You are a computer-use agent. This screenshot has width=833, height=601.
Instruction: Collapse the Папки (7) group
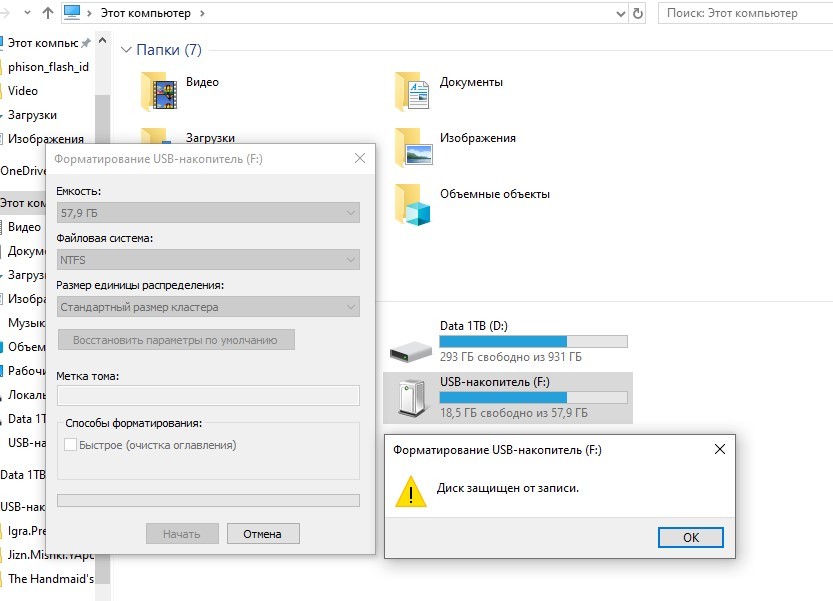tap(126, 50)
